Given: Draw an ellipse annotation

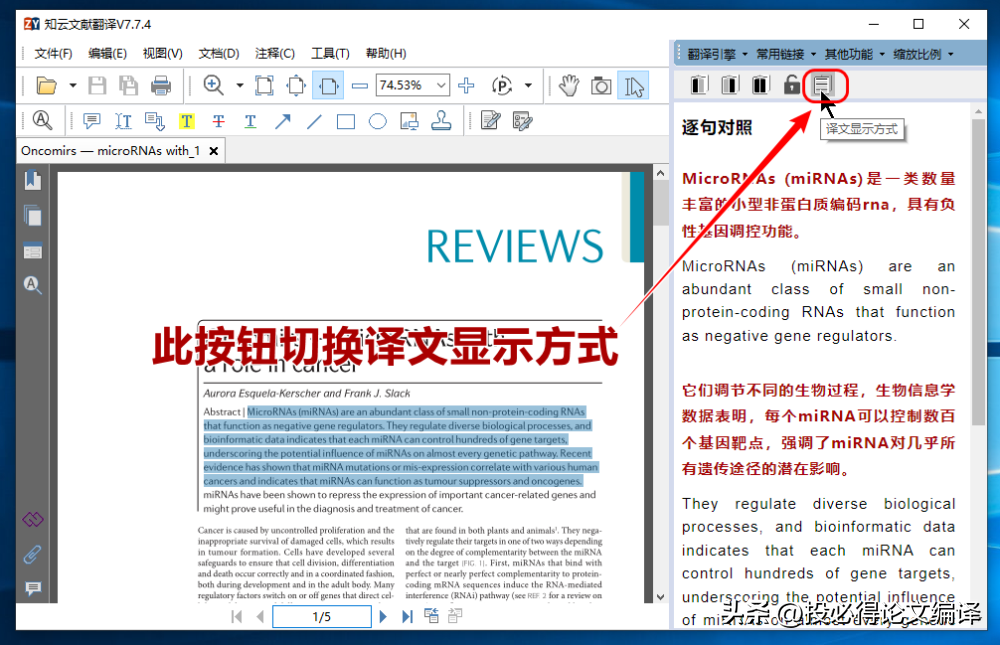Looking at the screenshot, I should pyautogui.click(x=378, y=121).
